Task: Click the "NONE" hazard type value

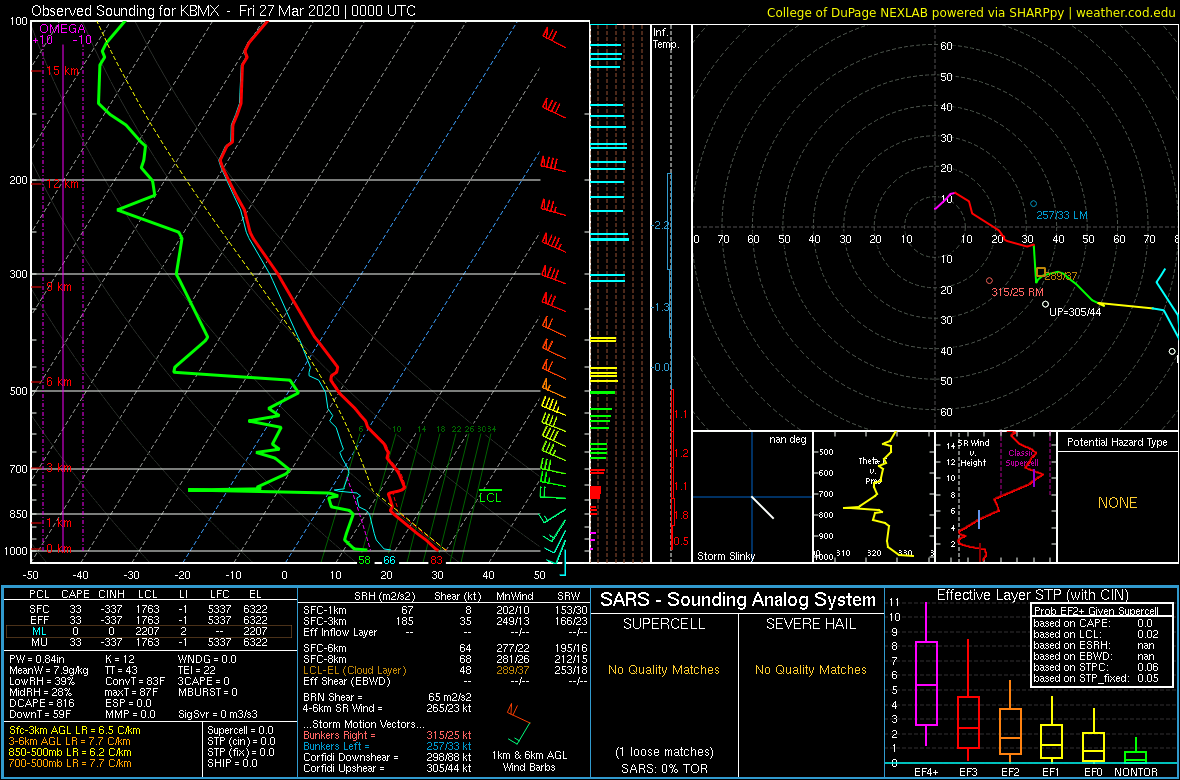Action: tap(1117, 503)
